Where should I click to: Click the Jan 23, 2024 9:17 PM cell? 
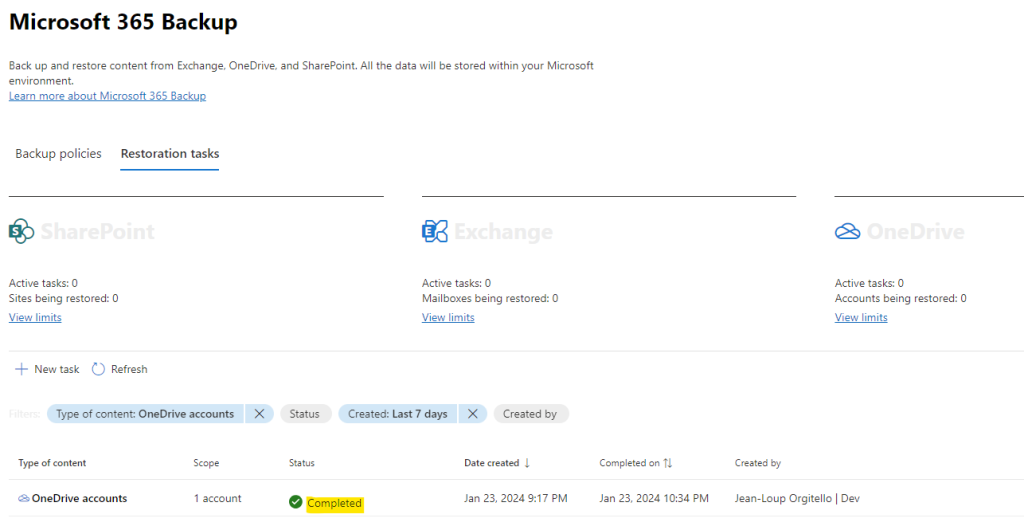point(516,499)
